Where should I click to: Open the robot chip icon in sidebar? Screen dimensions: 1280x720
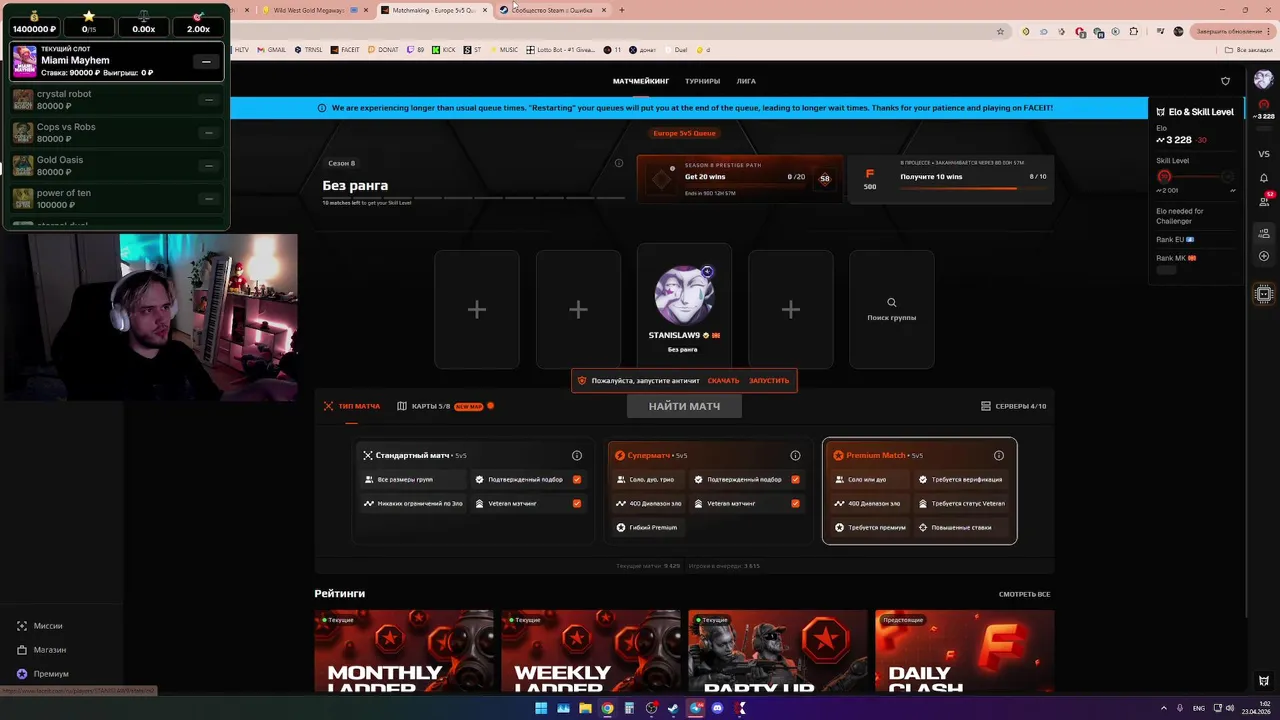point(1264,294)
